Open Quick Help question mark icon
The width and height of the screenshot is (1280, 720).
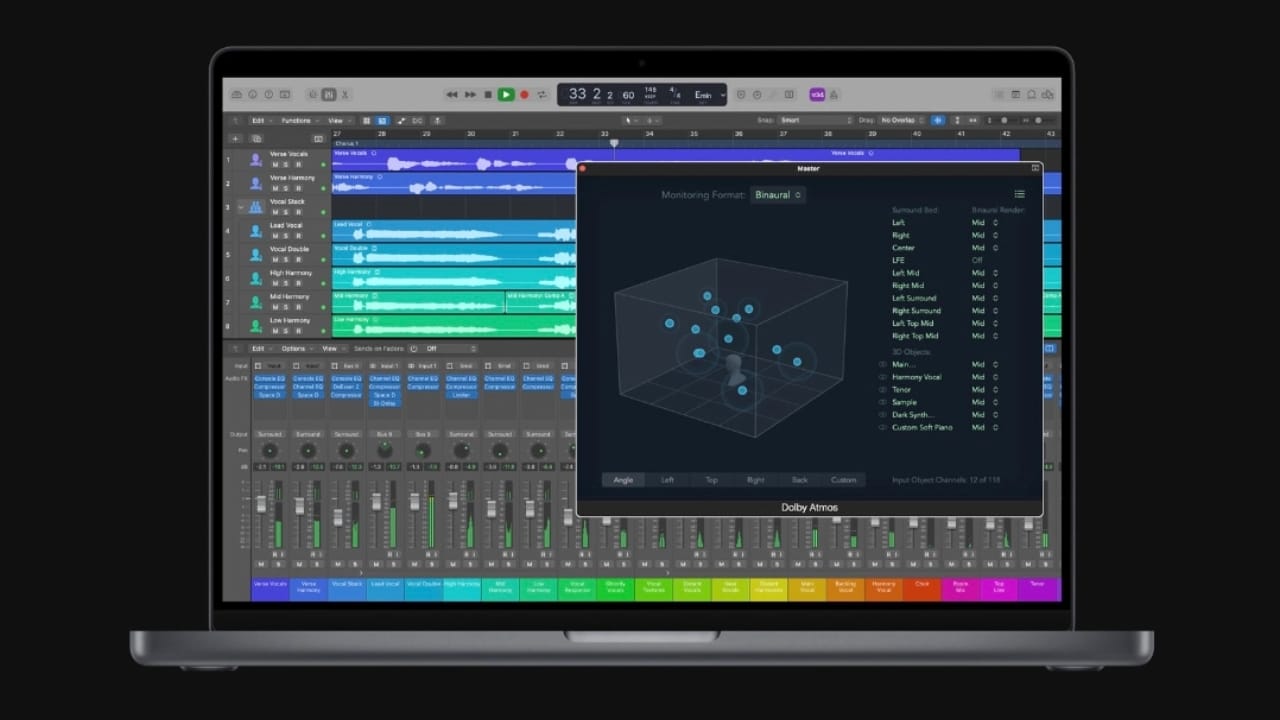[269, 94]
